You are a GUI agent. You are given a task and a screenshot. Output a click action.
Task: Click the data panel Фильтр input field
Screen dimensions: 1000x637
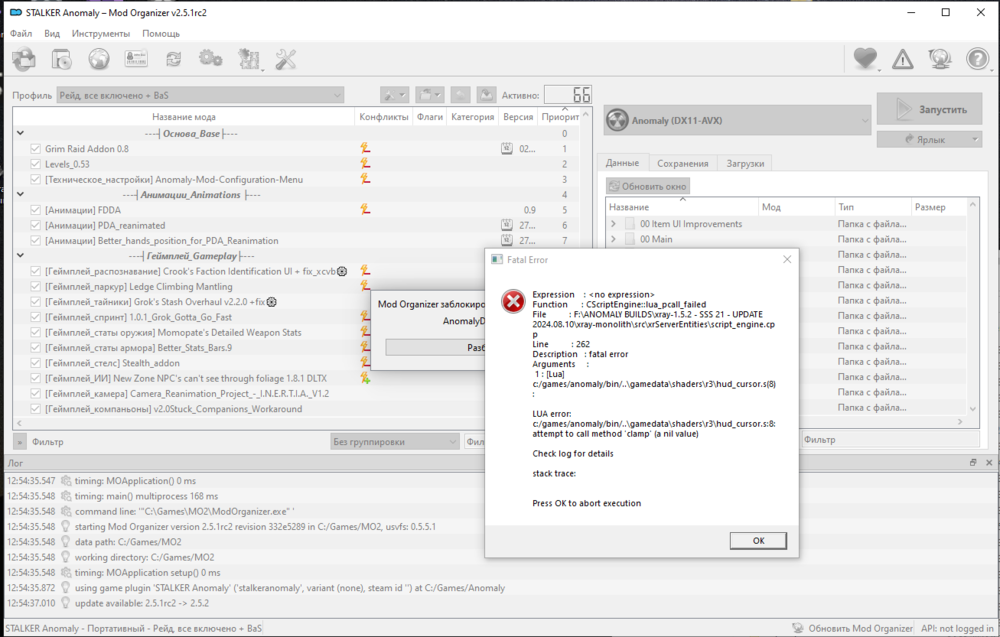pos(890,439)
